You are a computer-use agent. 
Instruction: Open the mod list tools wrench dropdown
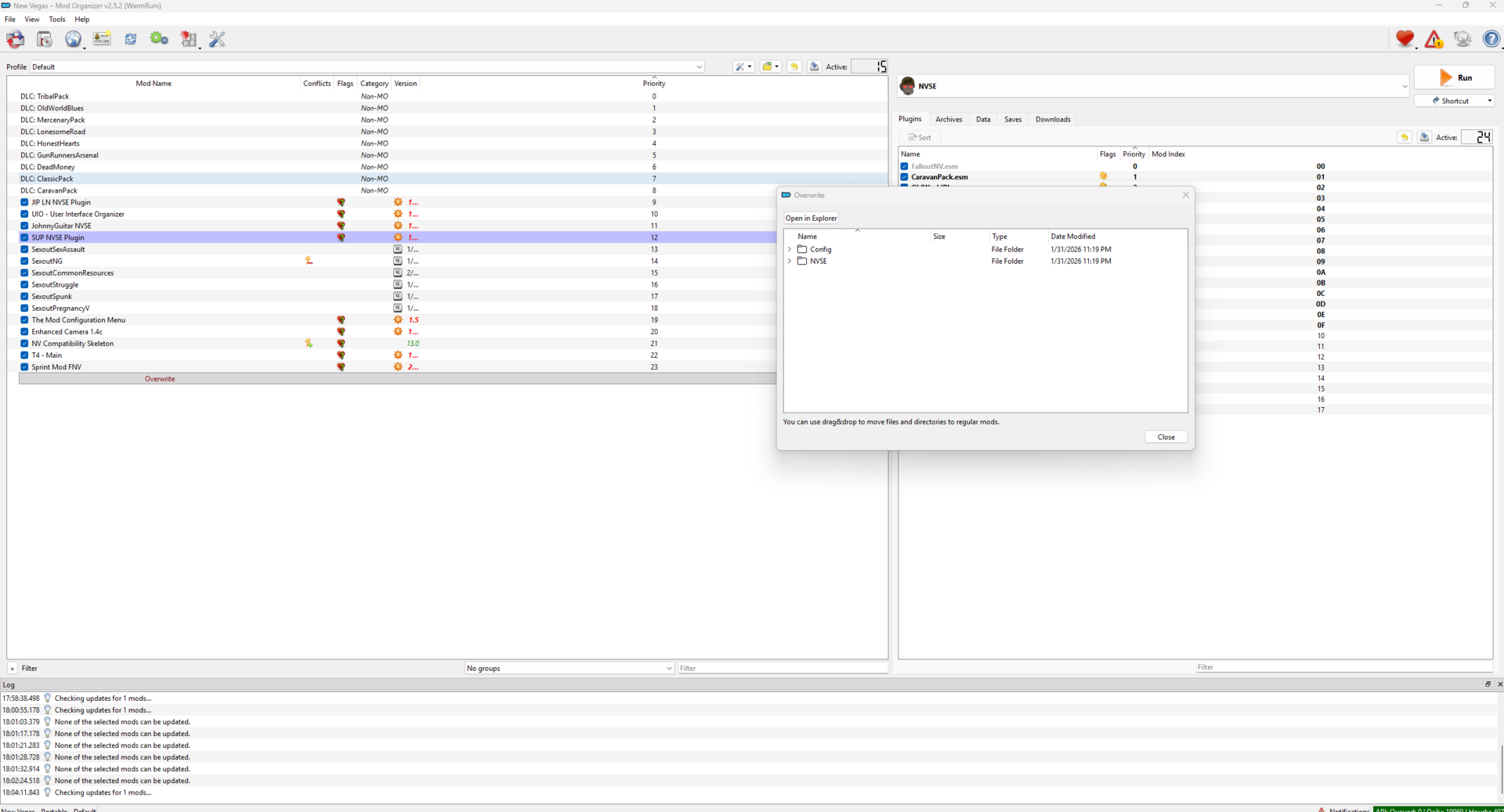point(743,67)
